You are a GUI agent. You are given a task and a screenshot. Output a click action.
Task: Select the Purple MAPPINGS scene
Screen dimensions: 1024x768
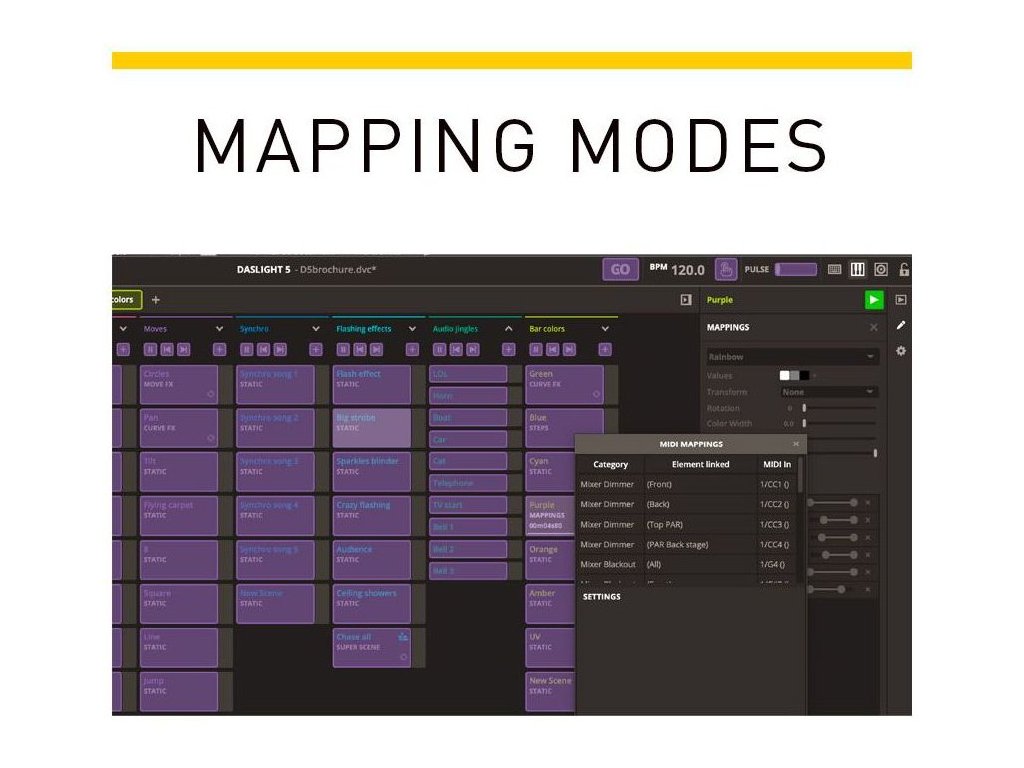pos(551,515)
